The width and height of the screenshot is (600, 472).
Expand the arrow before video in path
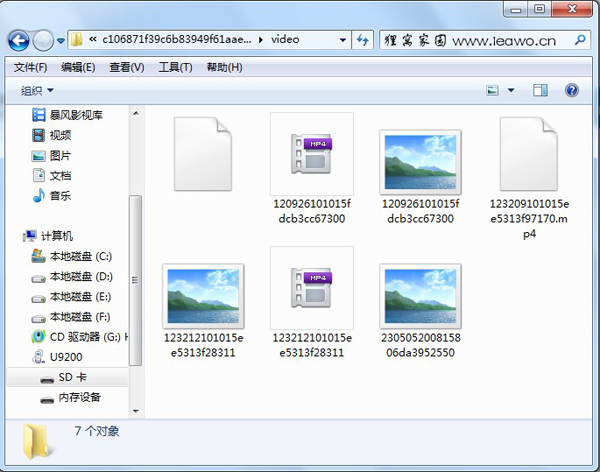tap(261, 39)
